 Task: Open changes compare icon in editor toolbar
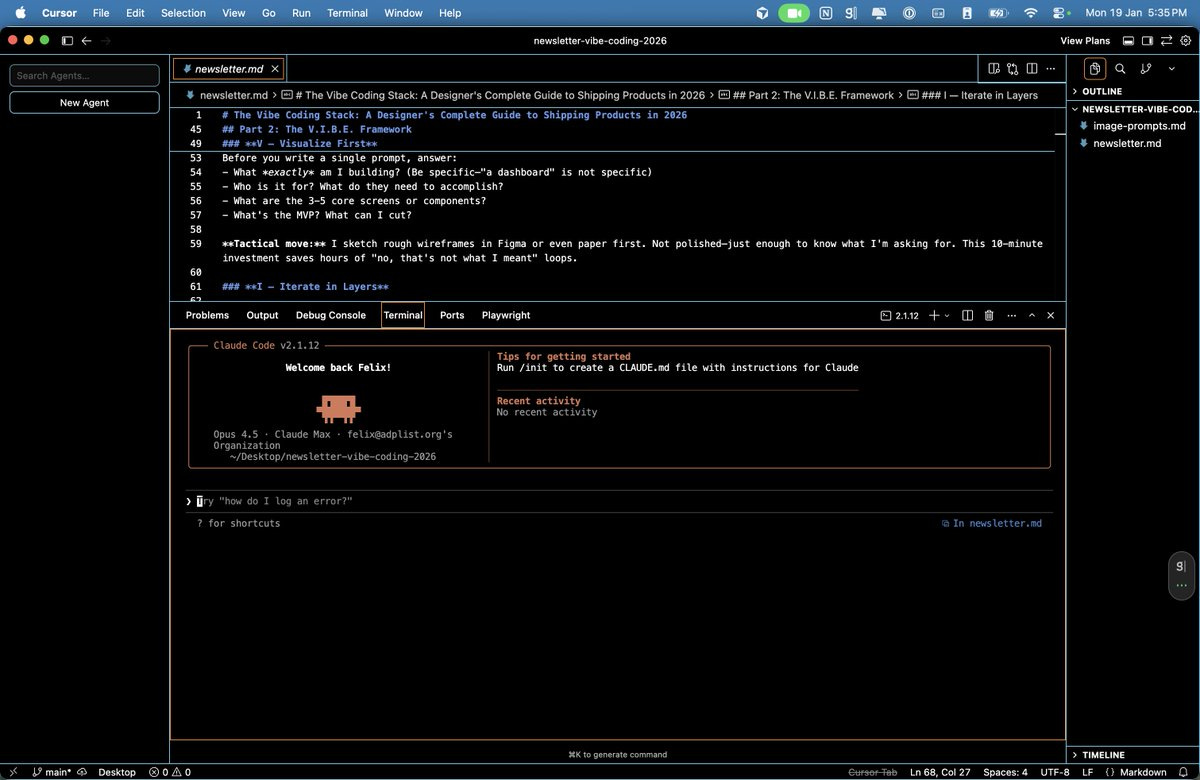[1013, 69]
